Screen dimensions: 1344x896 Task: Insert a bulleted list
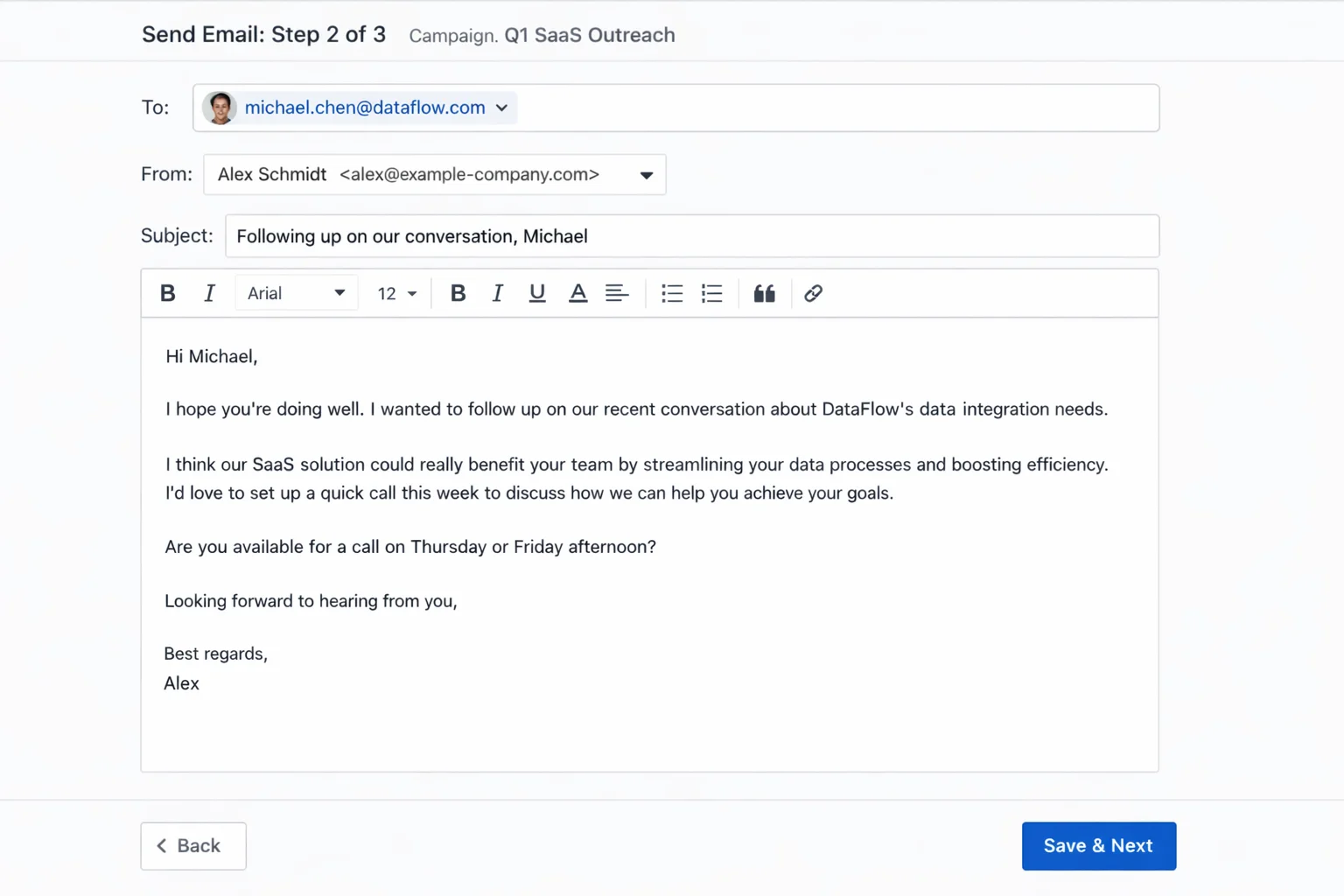[x=671, y=293]
